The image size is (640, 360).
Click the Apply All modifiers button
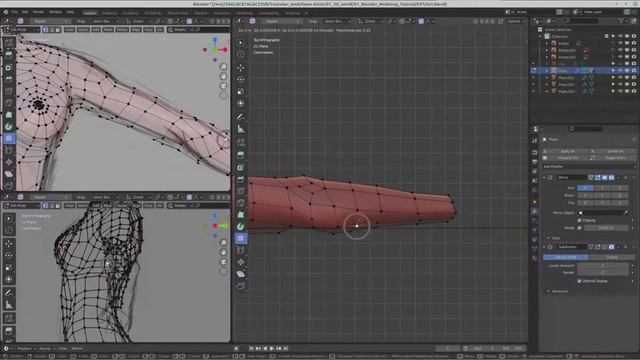[567, 151]
